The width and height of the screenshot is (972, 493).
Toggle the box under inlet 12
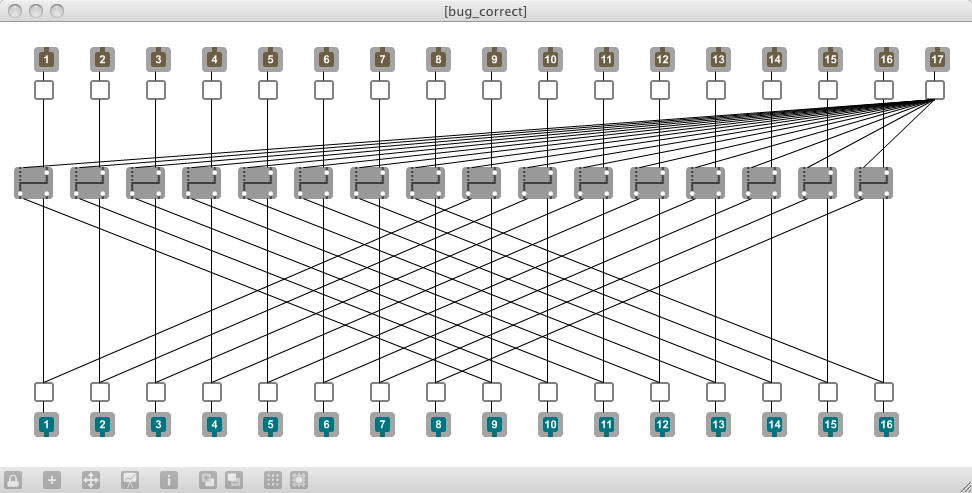pos(660,90)
